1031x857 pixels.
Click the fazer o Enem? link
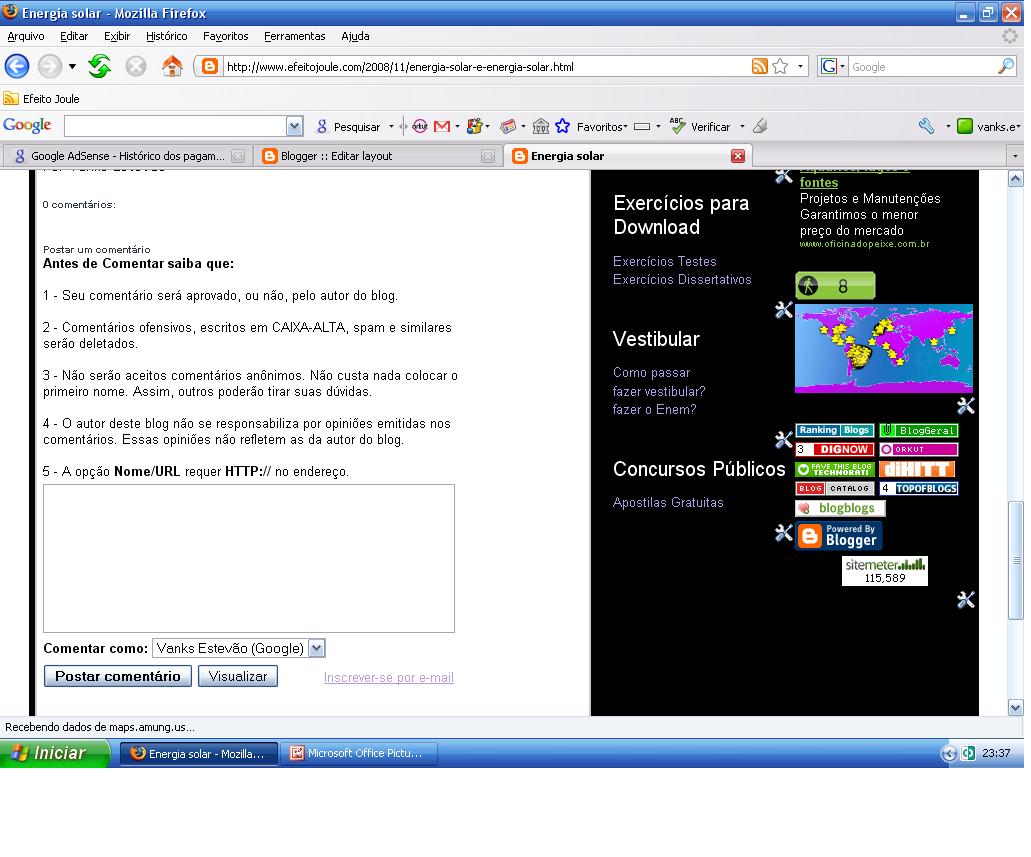[x=654, y=409]
